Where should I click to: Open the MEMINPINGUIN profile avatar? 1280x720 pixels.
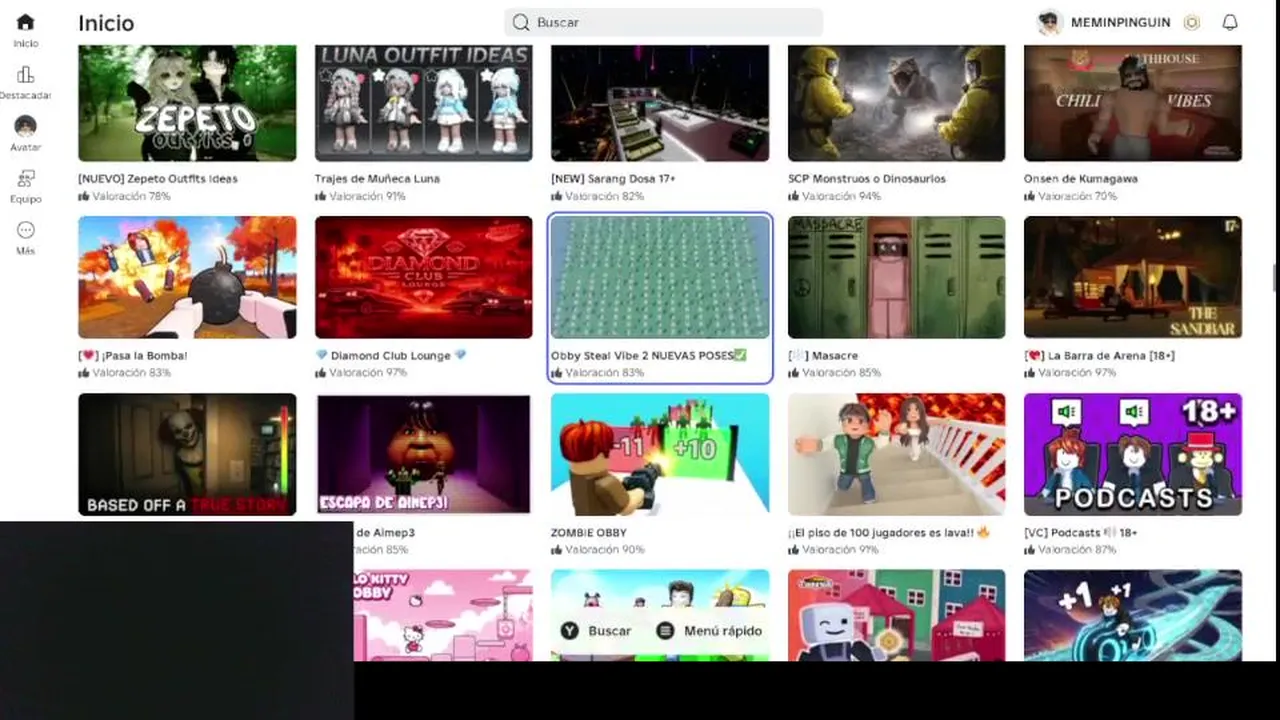pyautogui.click(x=1049, y=22)
